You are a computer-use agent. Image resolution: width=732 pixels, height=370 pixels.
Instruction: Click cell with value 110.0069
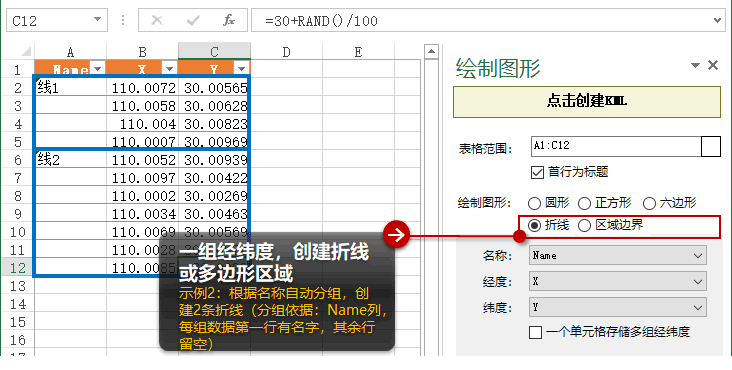[142, 232]
